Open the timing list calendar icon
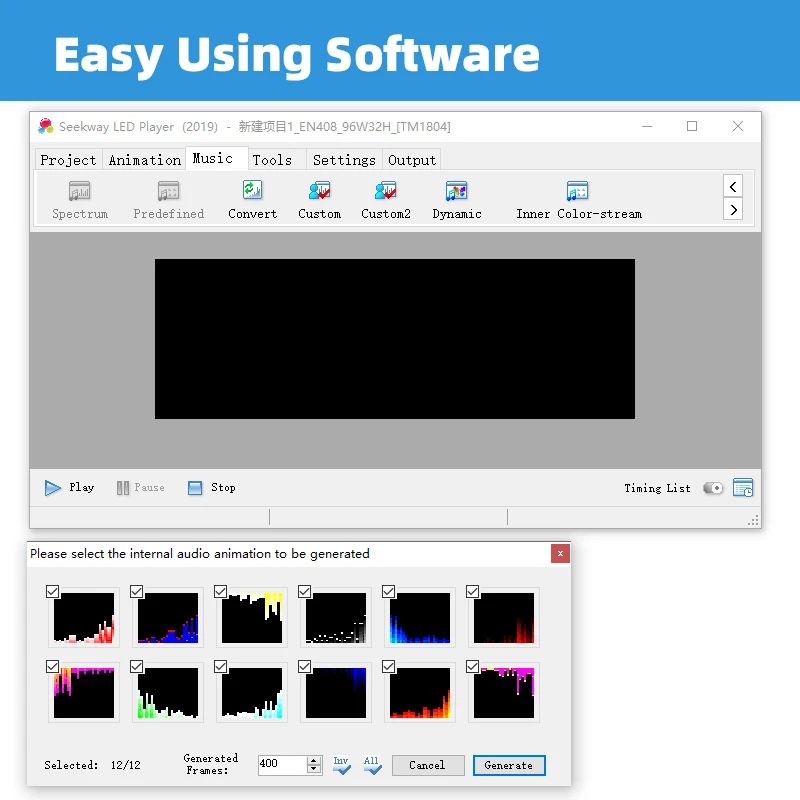Viewport: 800px width, 800px height. click(x=743, y=488)
